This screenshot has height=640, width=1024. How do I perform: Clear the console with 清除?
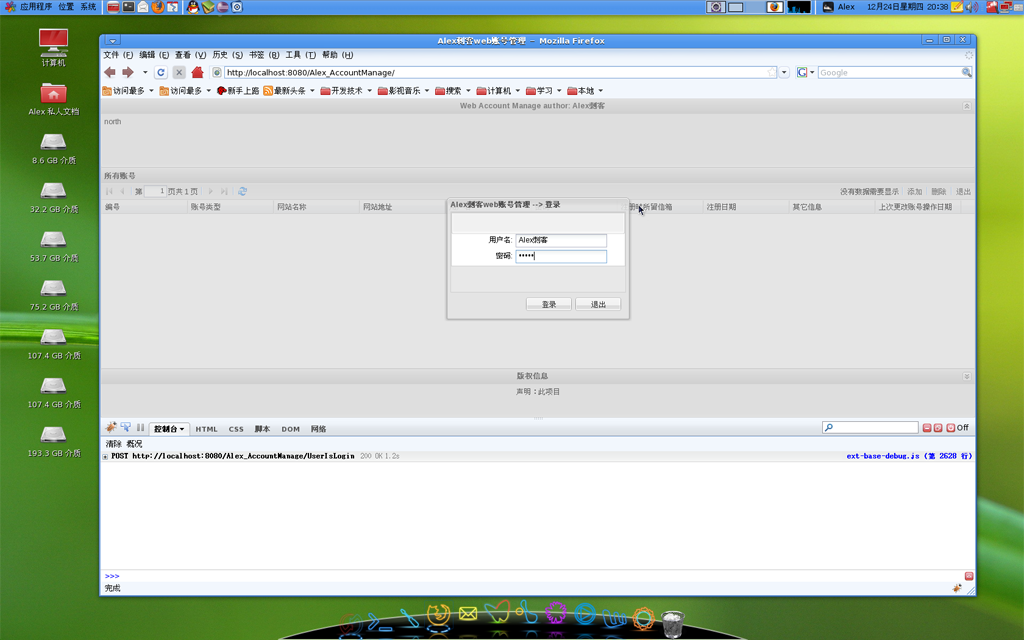click(x=114, y=443)
